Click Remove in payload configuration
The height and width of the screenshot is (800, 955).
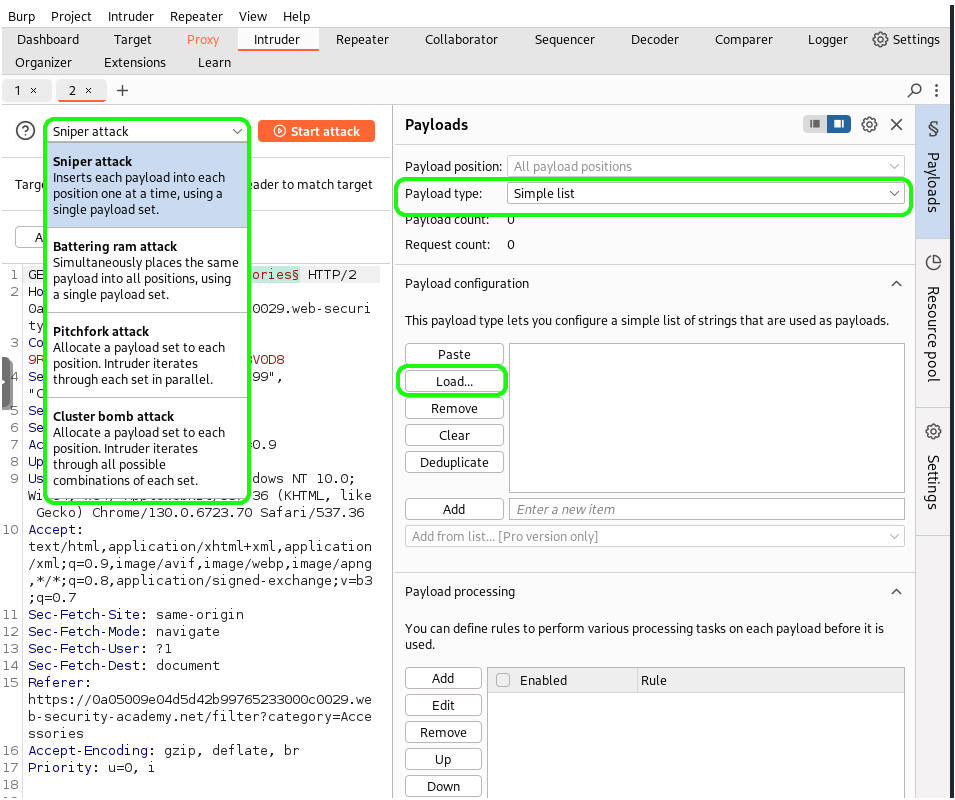454,409
